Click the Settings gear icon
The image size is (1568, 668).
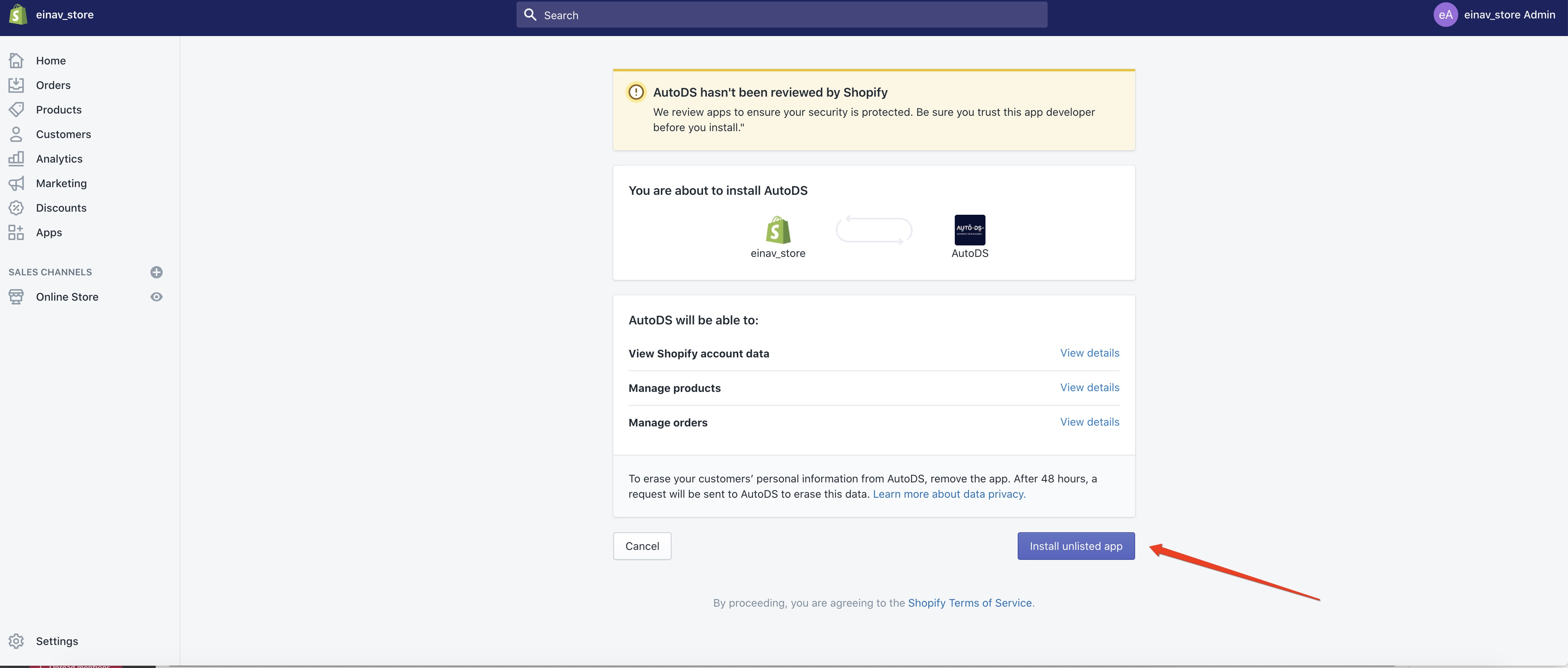[x=17, y=641]
